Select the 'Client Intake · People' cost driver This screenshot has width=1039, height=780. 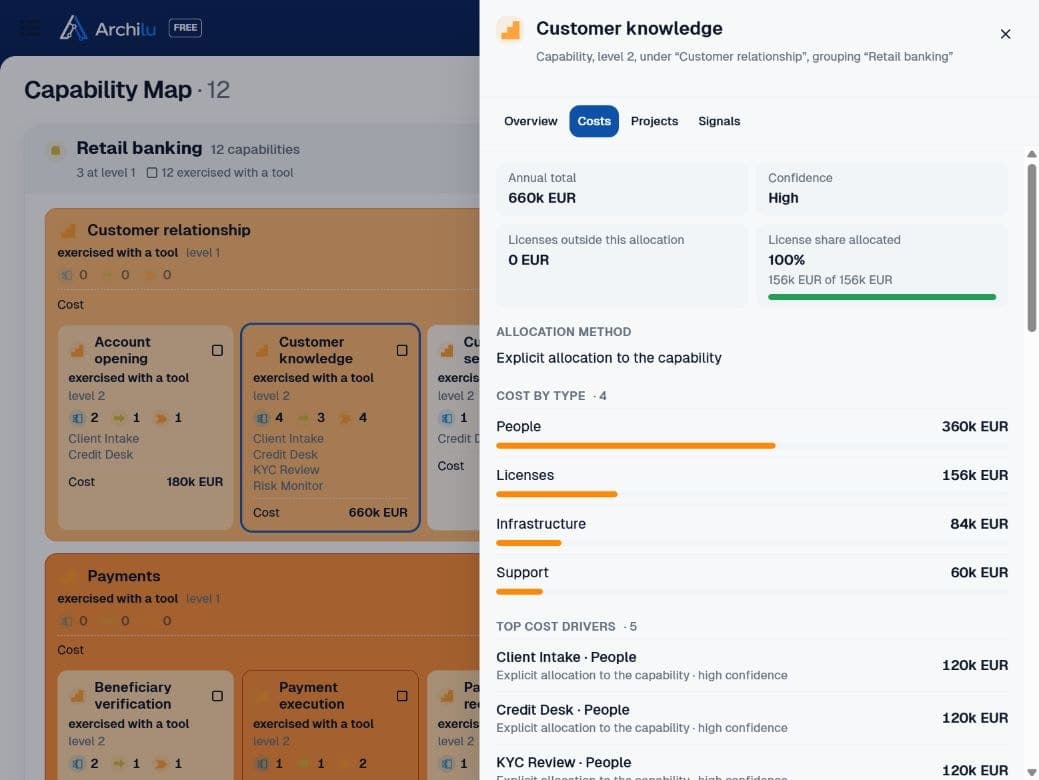752,665
